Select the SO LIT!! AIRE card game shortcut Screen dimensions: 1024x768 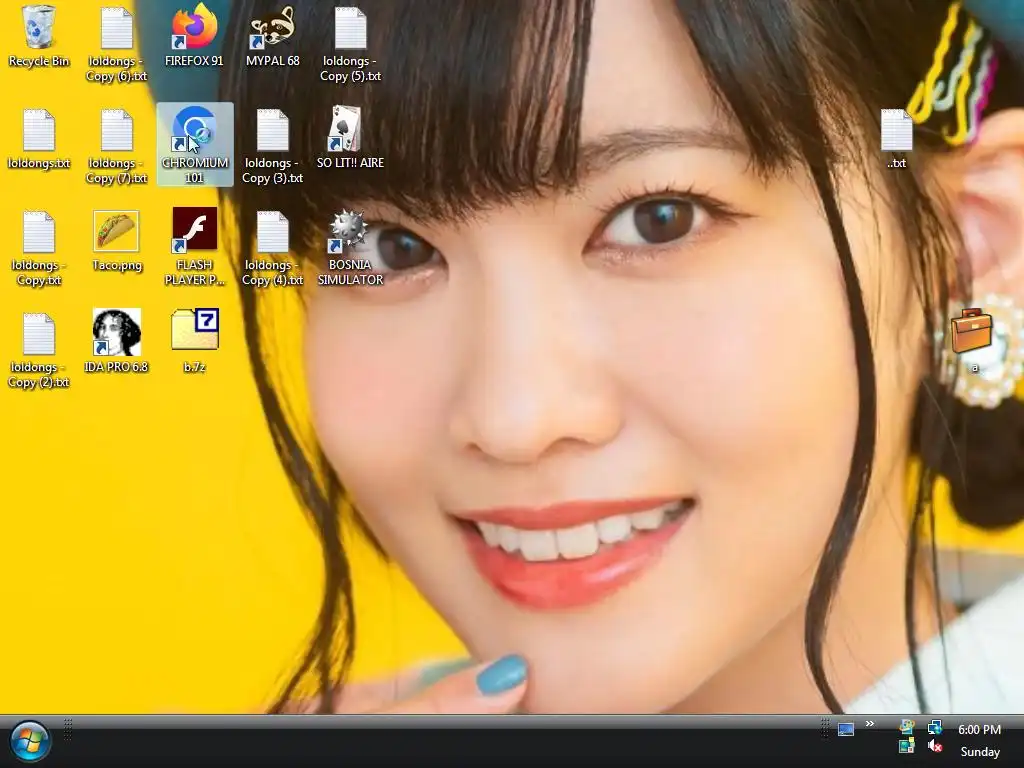pos(350,138)
